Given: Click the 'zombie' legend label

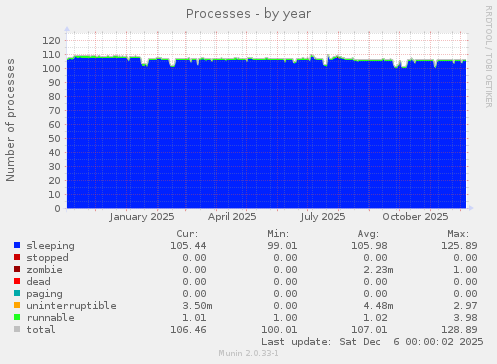Looking at the screenshot, I should tap(44, 270).
